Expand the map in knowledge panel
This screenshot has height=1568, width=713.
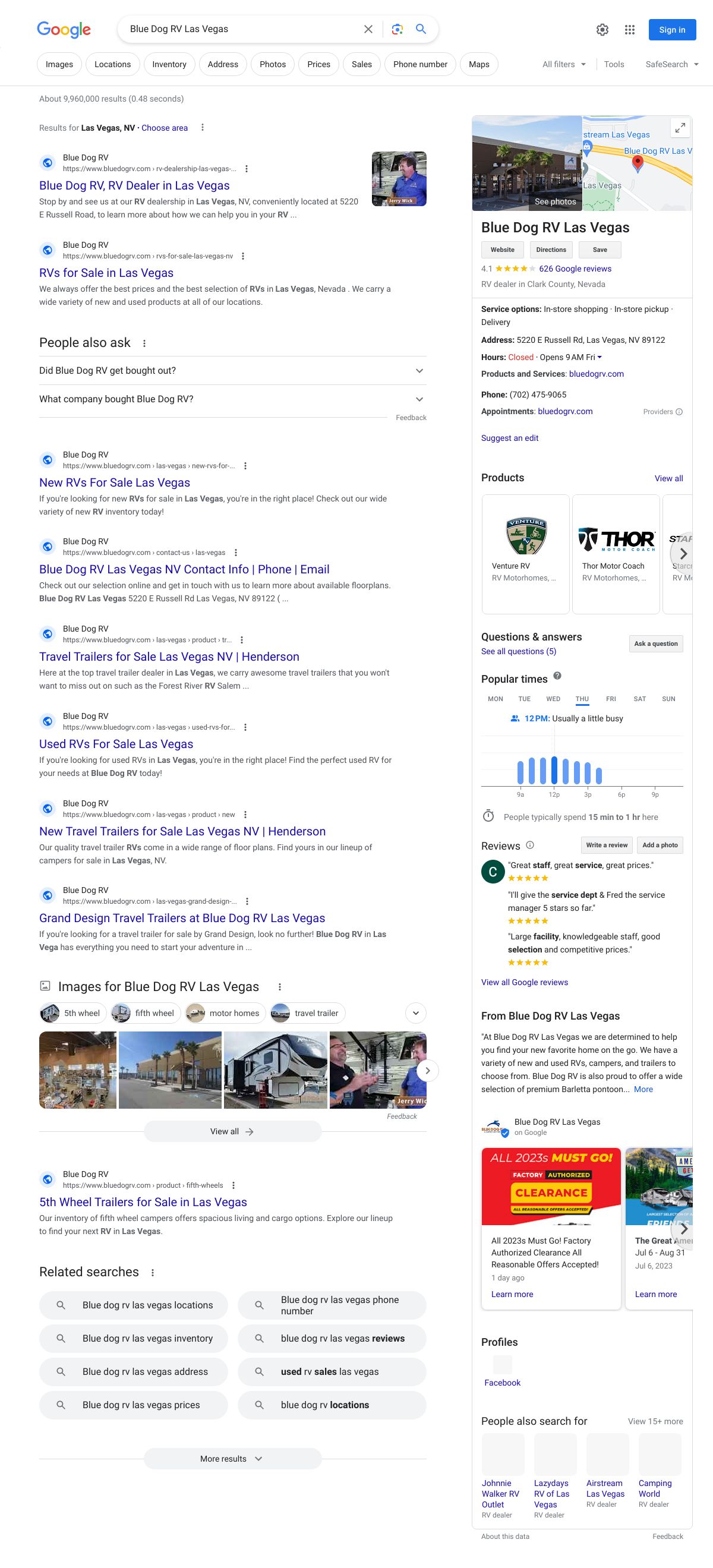click(680, 128)
